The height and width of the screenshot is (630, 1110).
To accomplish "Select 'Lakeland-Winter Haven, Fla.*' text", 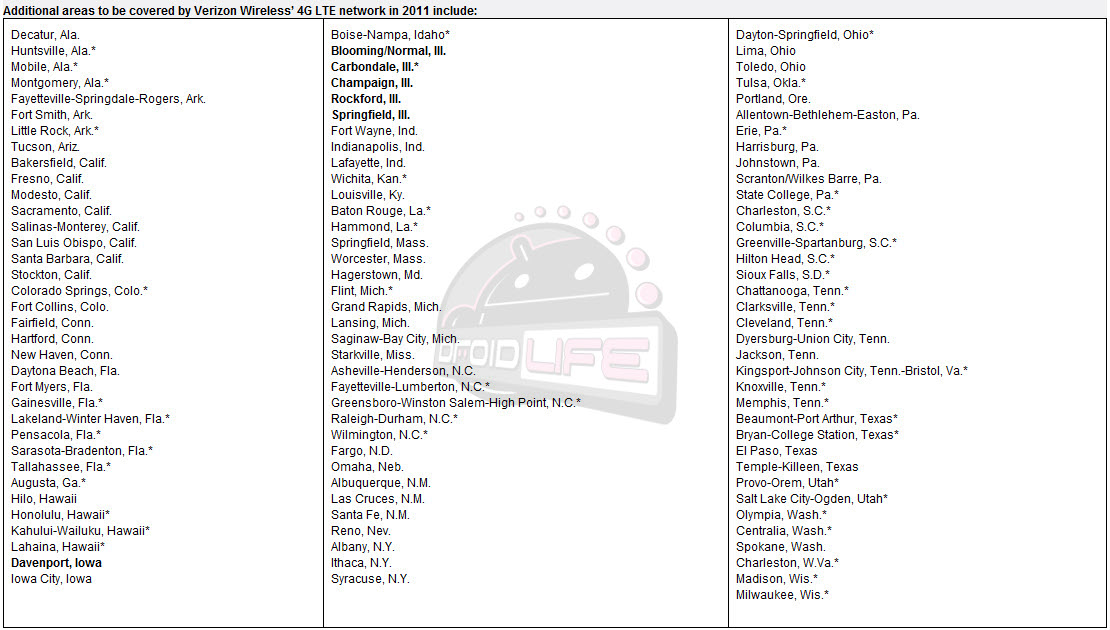I will (91, 419).
